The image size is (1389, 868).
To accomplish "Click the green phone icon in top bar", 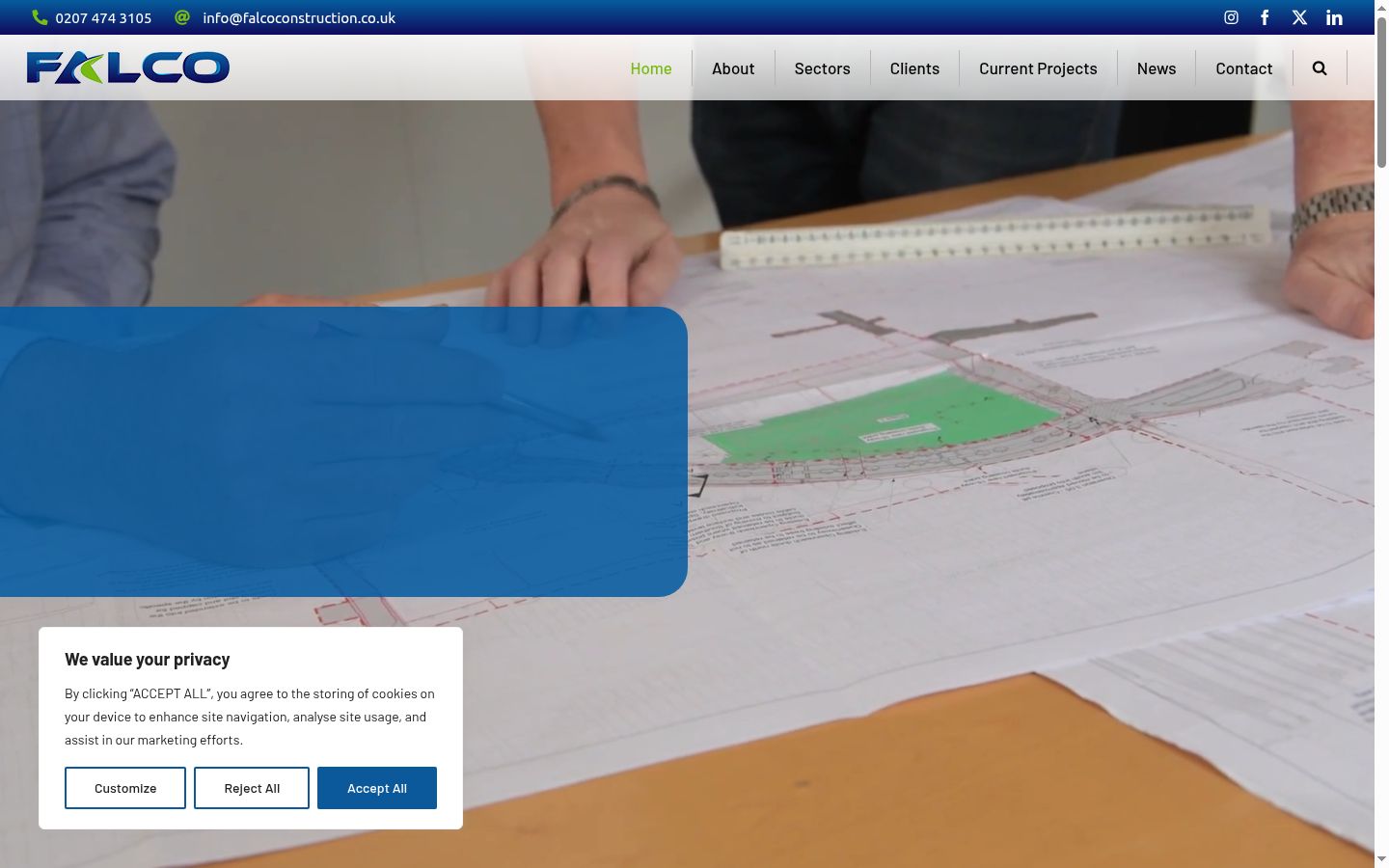I will 40,17.
